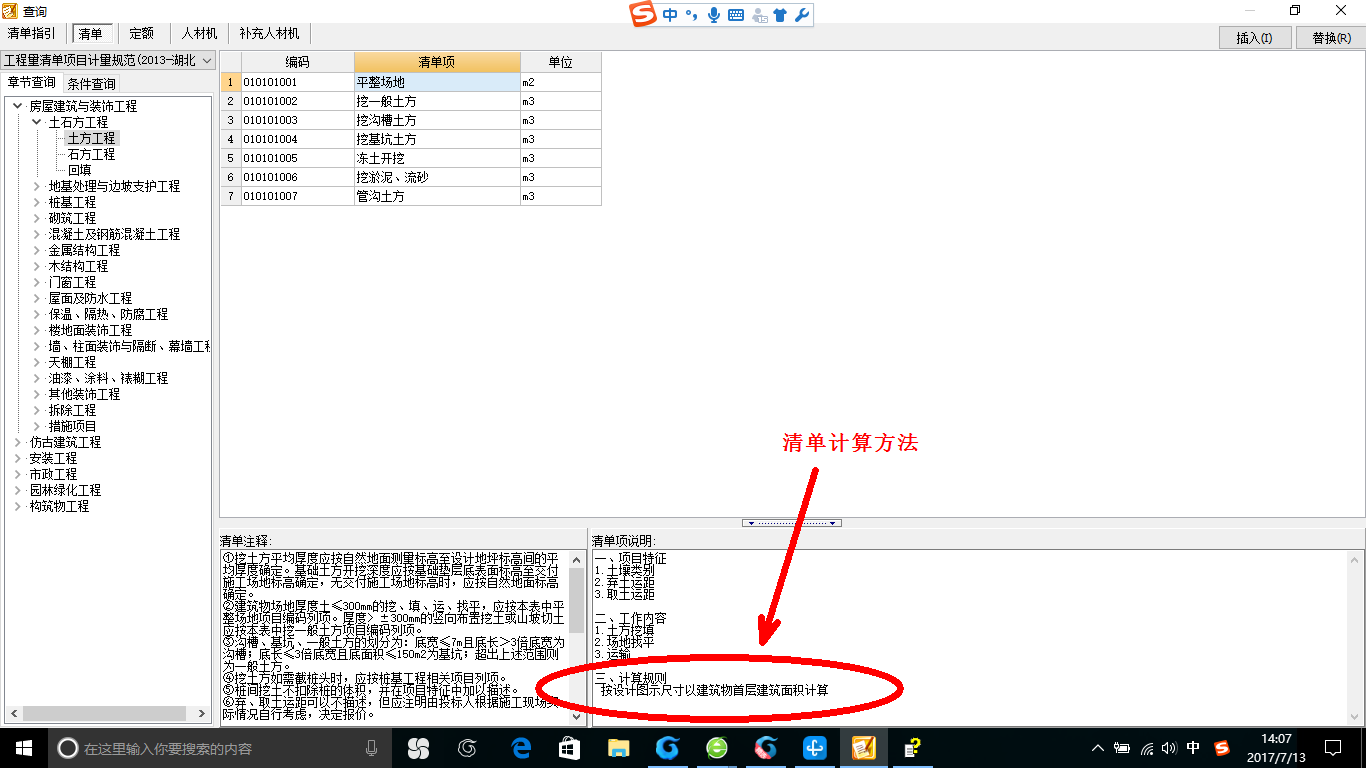Image resolution: width=1366 pixels, height=768 pixels.
Task: Select the 管沟土方 row
Action: [x=411, y=196]
